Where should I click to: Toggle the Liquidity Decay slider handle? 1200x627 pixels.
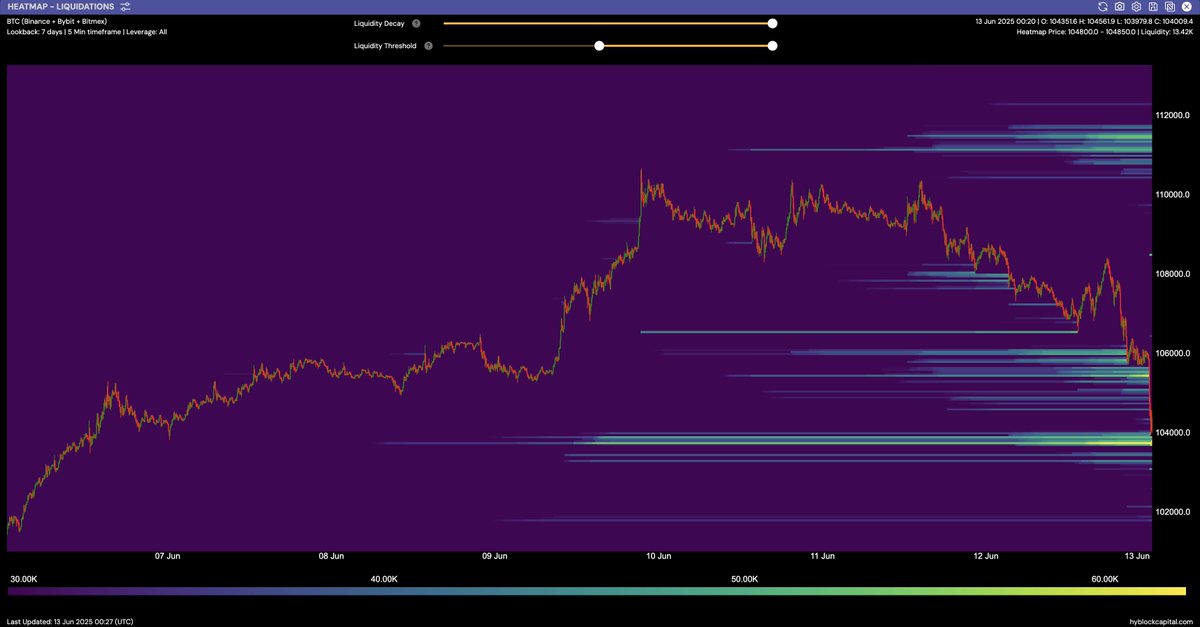[x=772, y=22]
